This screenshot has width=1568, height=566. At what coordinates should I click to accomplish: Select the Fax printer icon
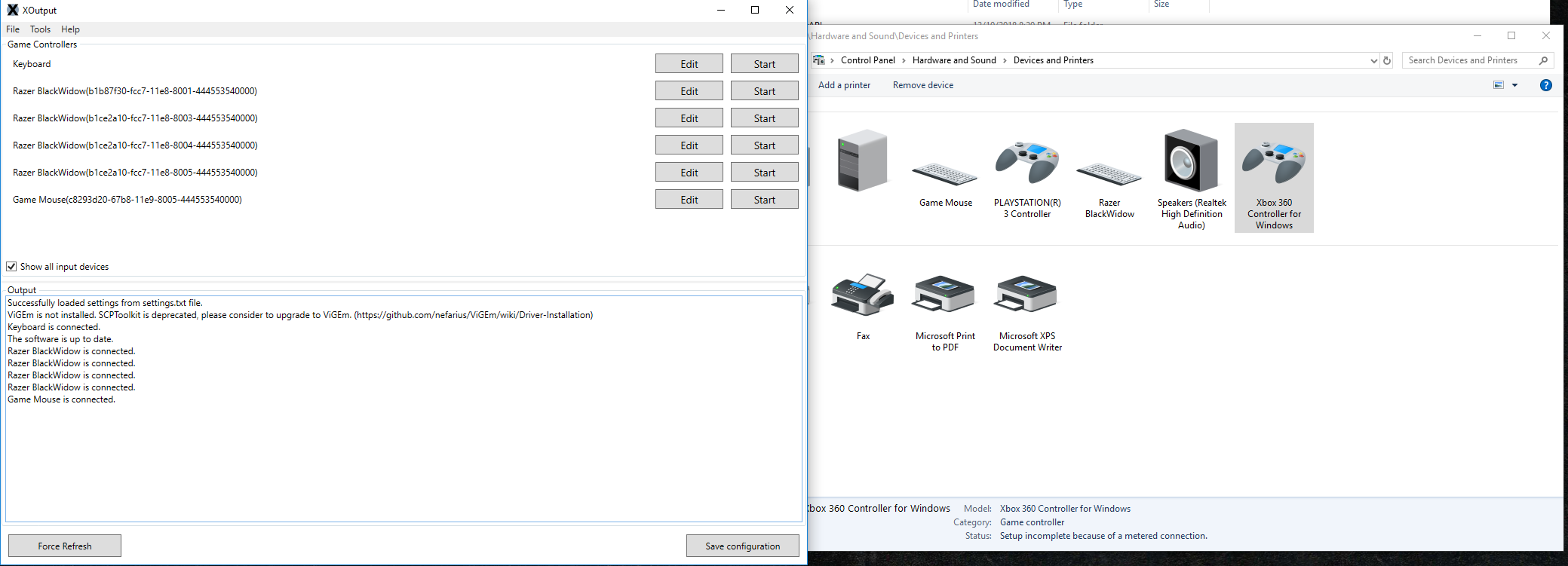point(863,295)
